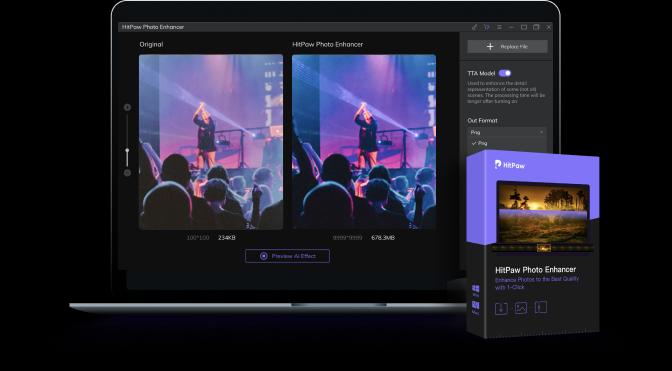
Task: Click the Replace File button
Action: (x=507, y=46)
